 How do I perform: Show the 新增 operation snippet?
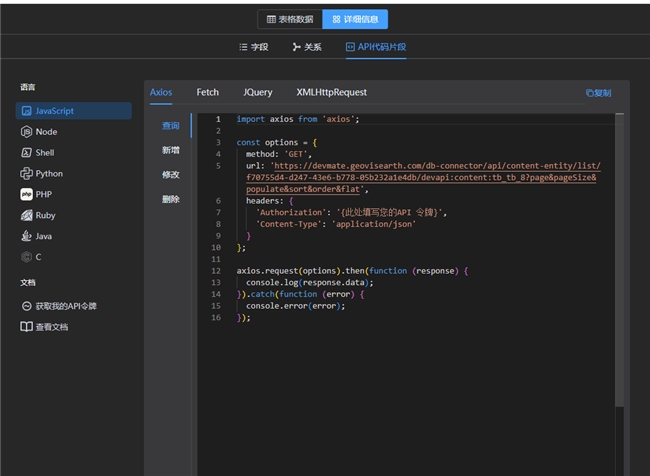pyautogui.click(x=170, y=150)
